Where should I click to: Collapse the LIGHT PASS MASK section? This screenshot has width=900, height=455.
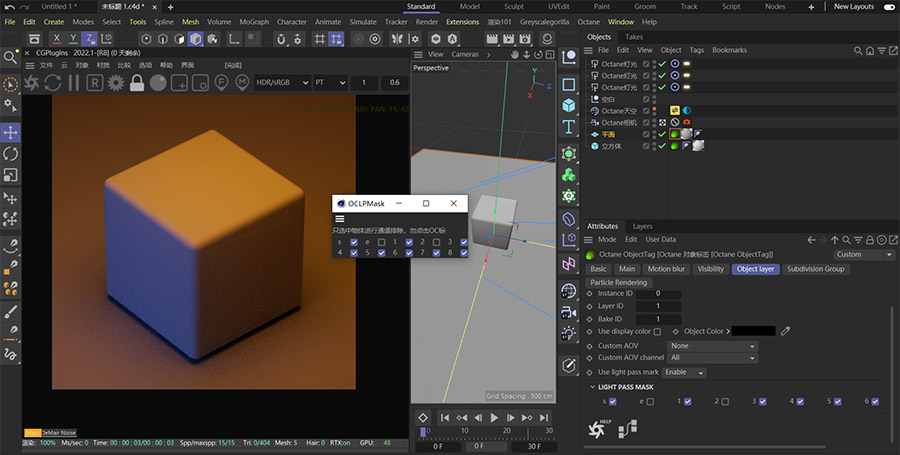click(591, 387)
